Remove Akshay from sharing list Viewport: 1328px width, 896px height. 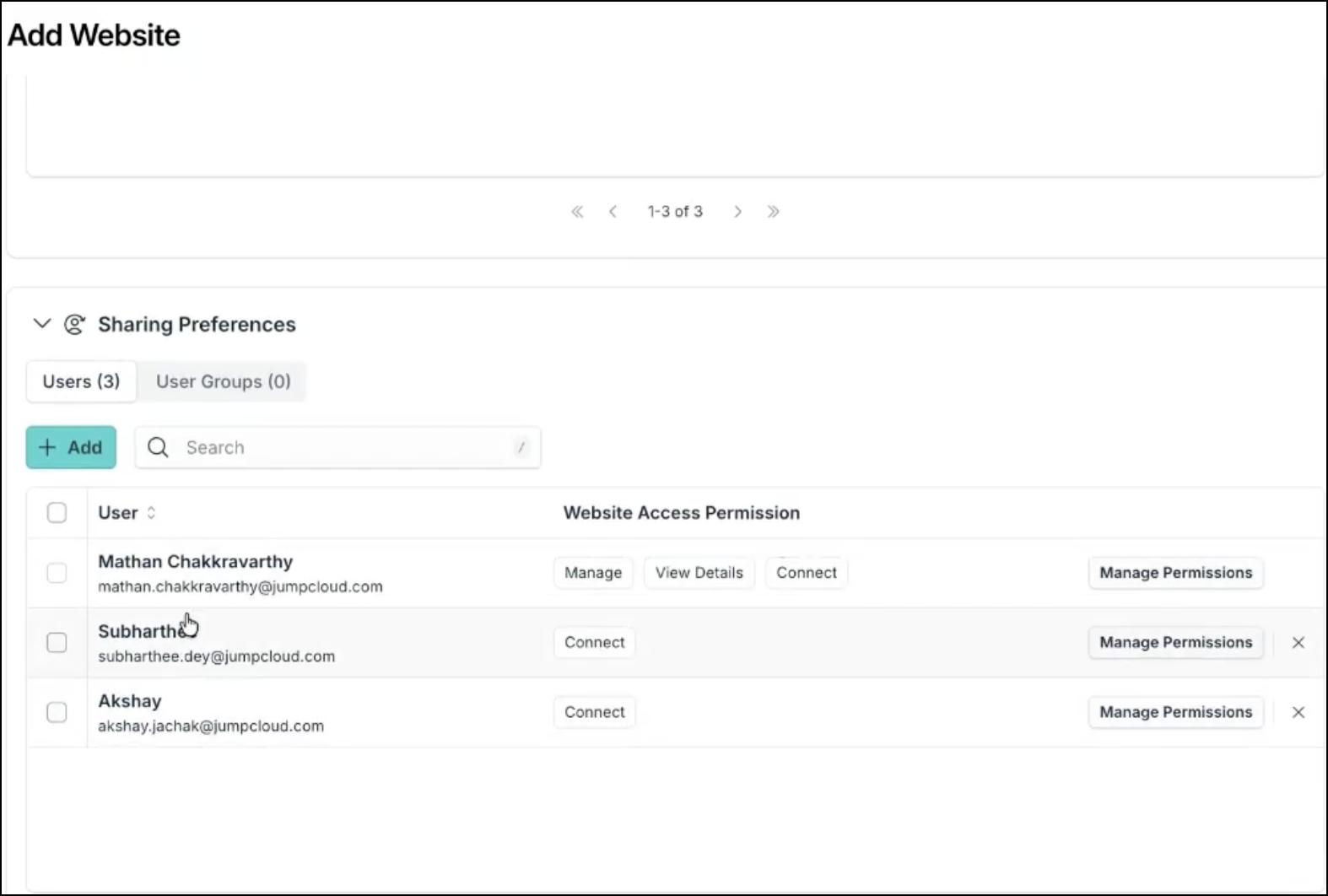click(x=1298, y=713)
